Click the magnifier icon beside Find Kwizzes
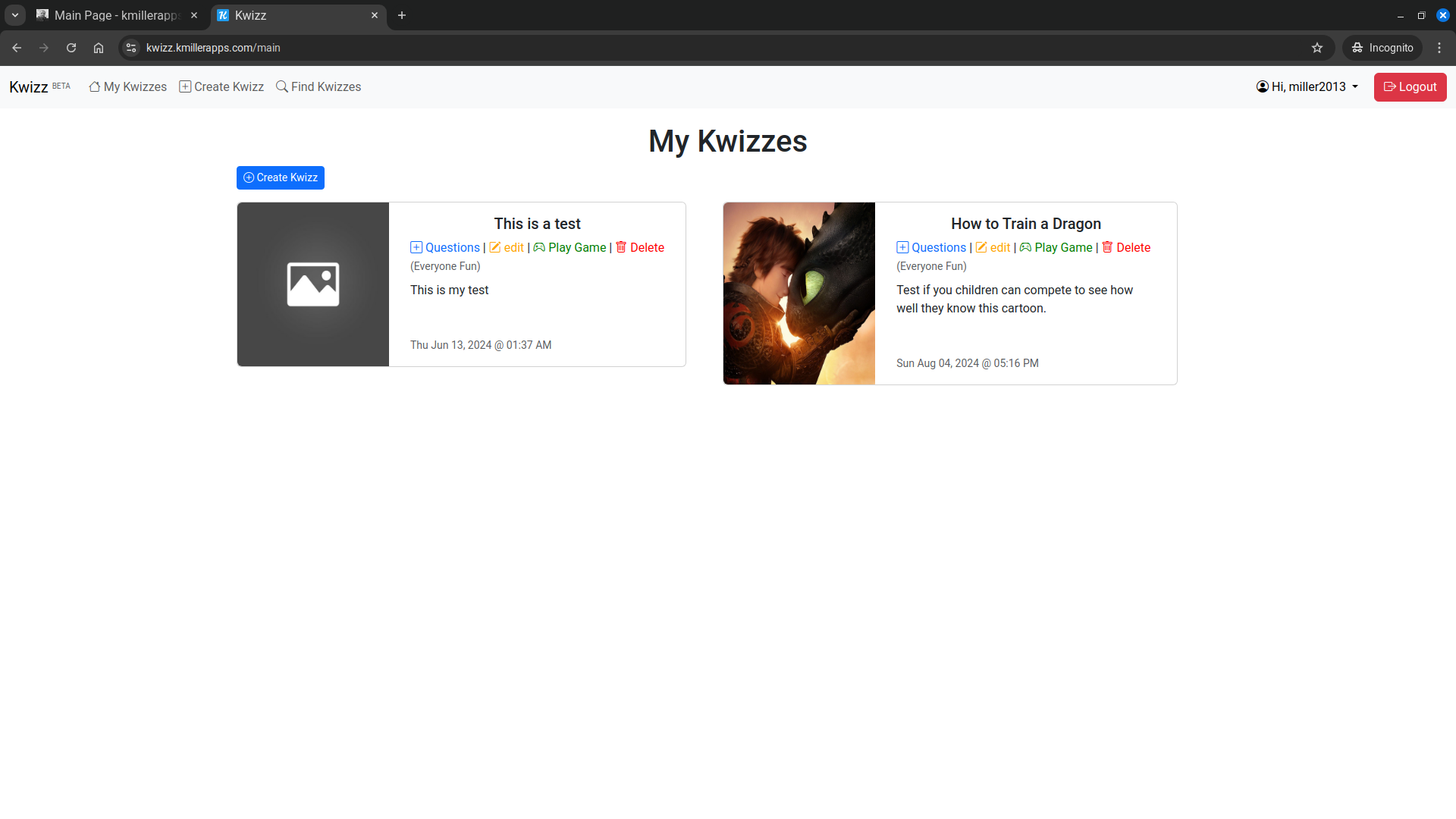Image resolution: width=1456 pixels, height=819 pixels. 282,87
